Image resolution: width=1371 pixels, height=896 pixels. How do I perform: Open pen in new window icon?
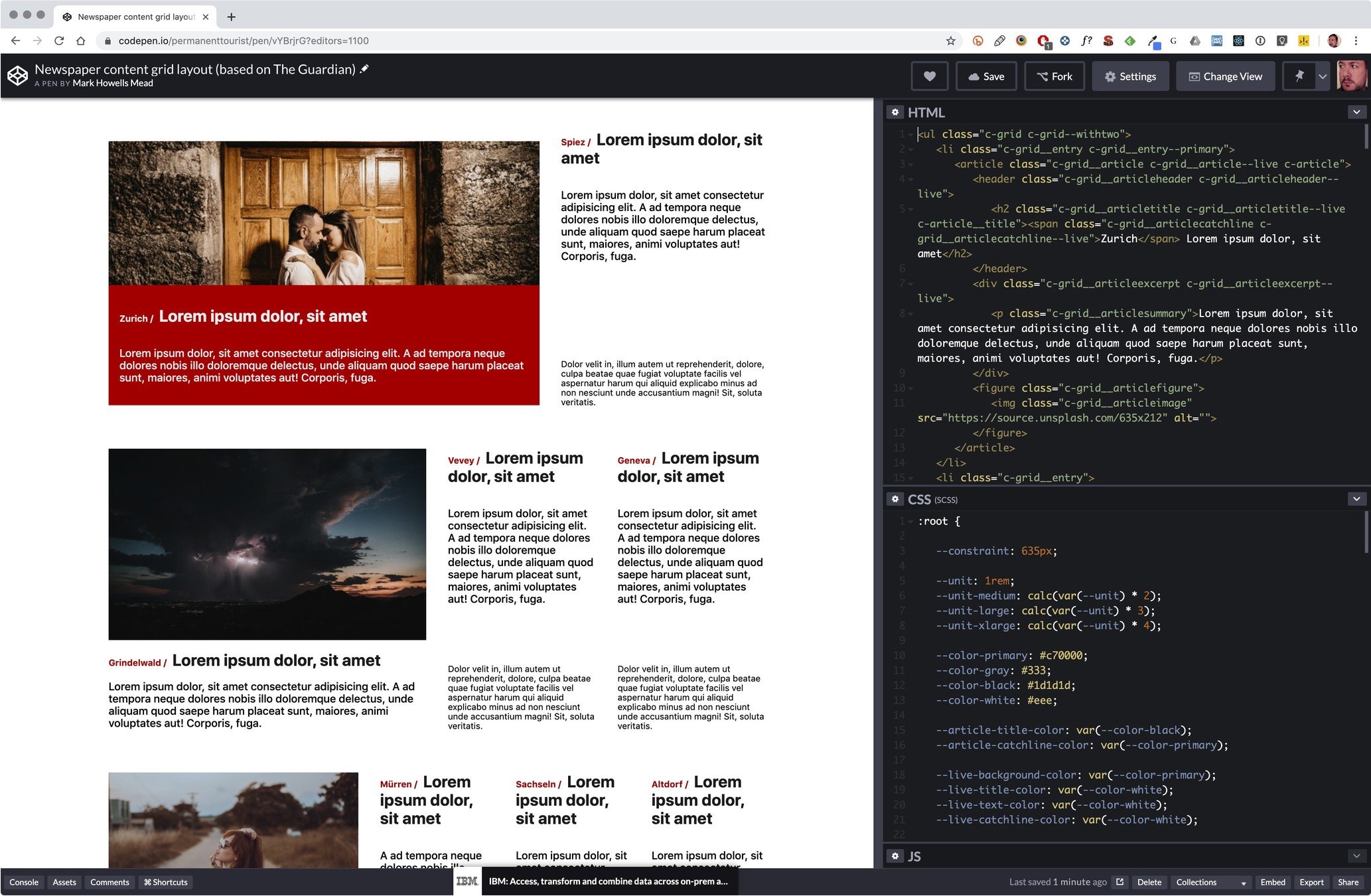point(1120,882)
